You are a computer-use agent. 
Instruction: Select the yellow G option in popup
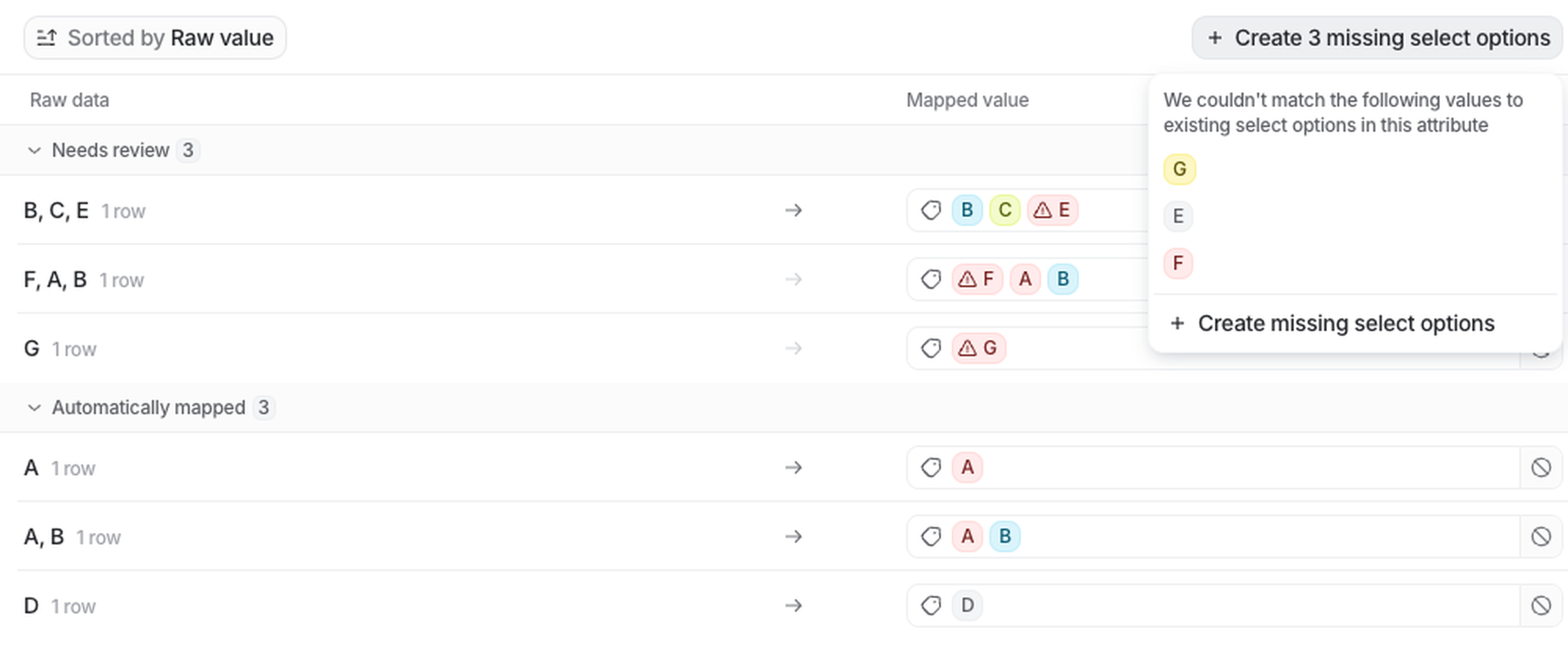1179,169
